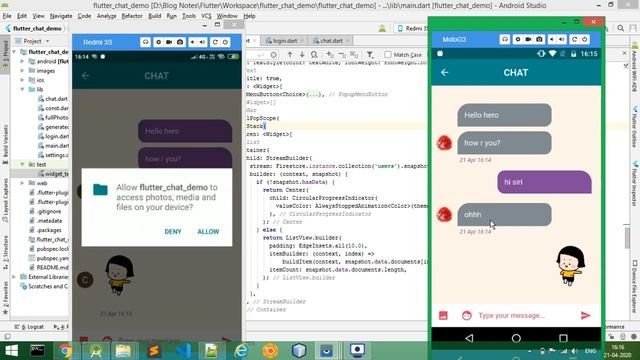Open the Build menu
This screenshot has height=360, width=640.
(154, 16)
